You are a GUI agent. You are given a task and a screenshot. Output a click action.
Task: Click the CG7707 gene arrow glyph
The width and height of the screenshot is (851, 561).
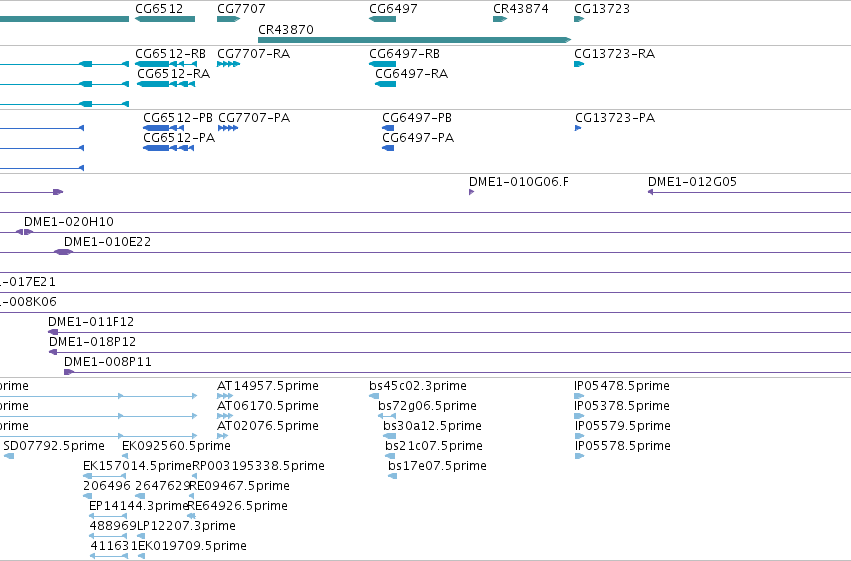[x=228, y=19]
